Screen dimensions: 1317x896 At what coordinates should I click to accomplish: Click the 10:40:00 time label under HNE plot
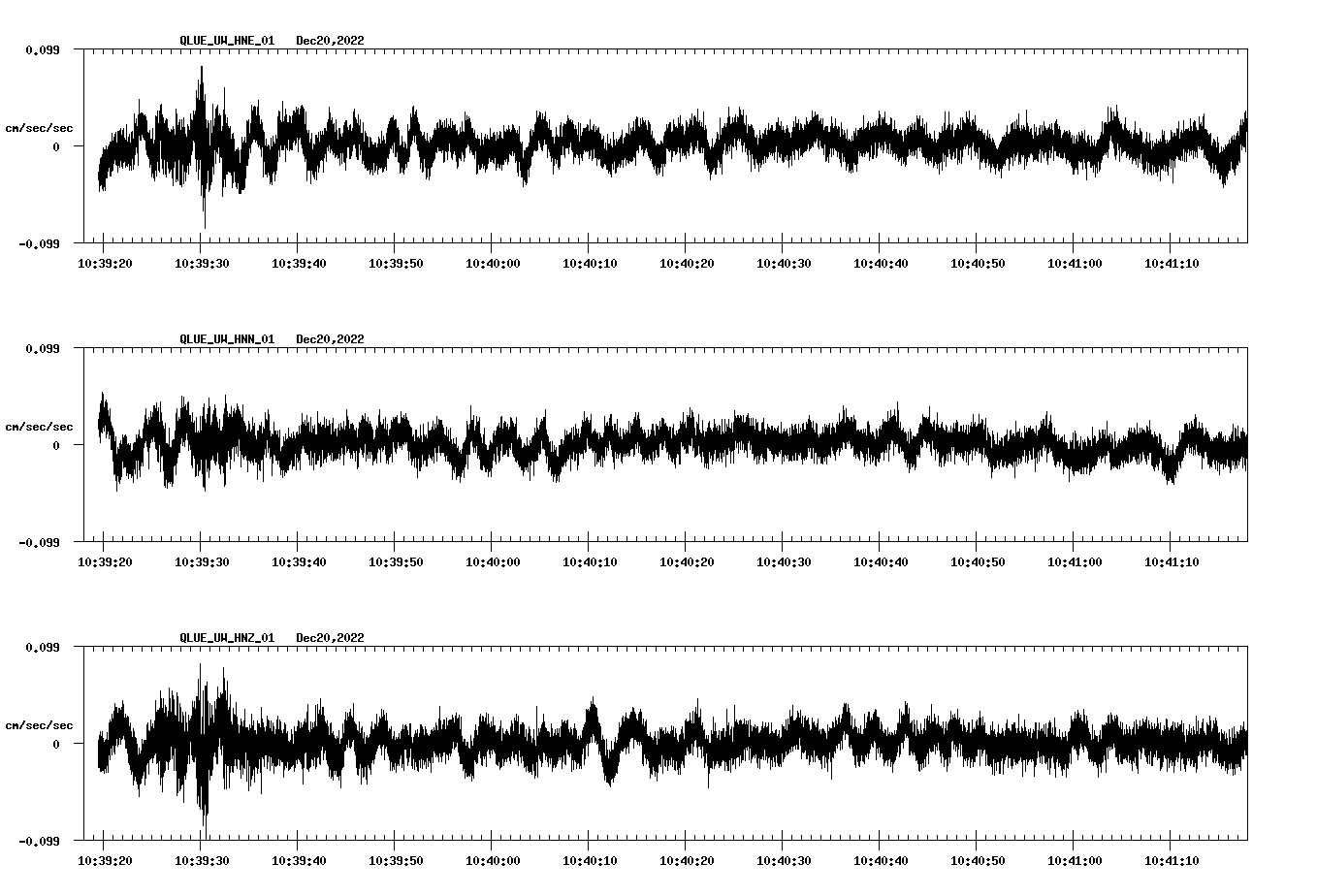coord(493,263)
